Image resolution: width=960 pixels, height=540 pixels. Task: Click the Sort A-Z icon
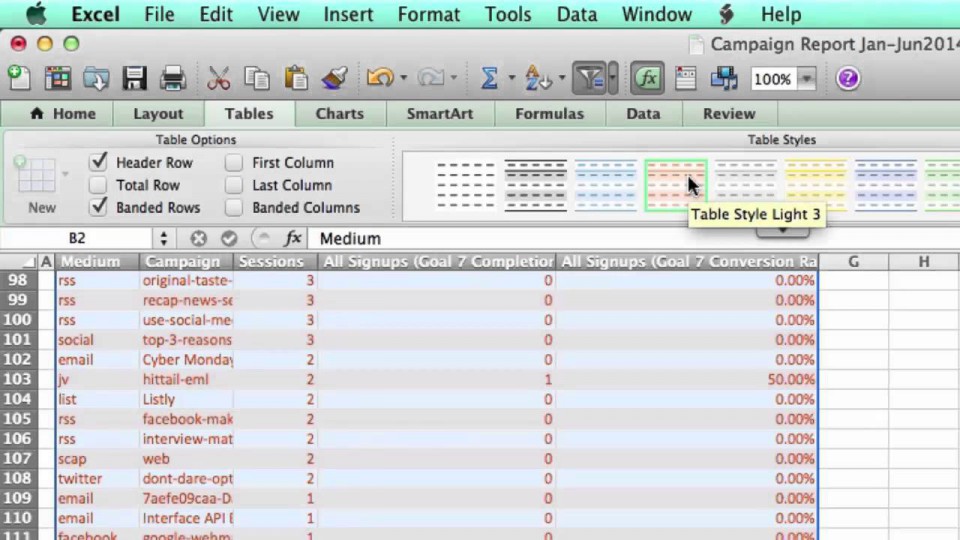click(x=538, y=78)
